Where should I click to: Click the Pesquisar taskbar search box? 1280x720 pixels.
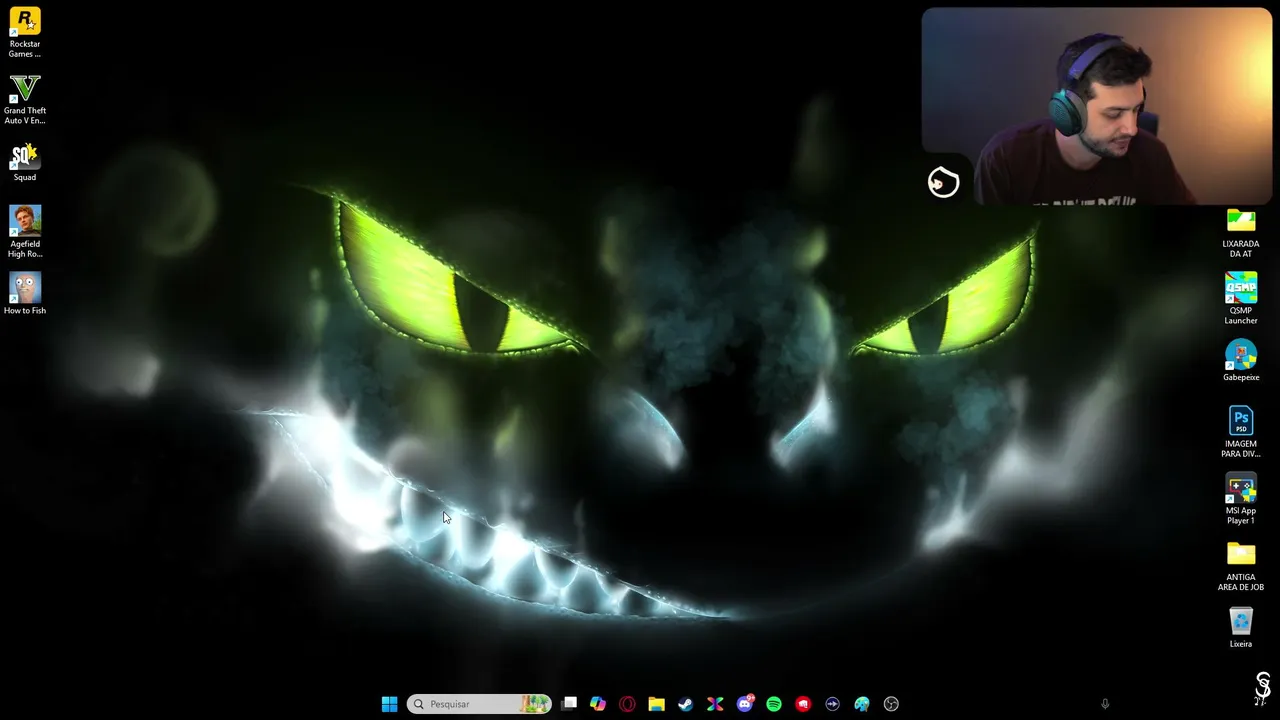tap(479, 704)
